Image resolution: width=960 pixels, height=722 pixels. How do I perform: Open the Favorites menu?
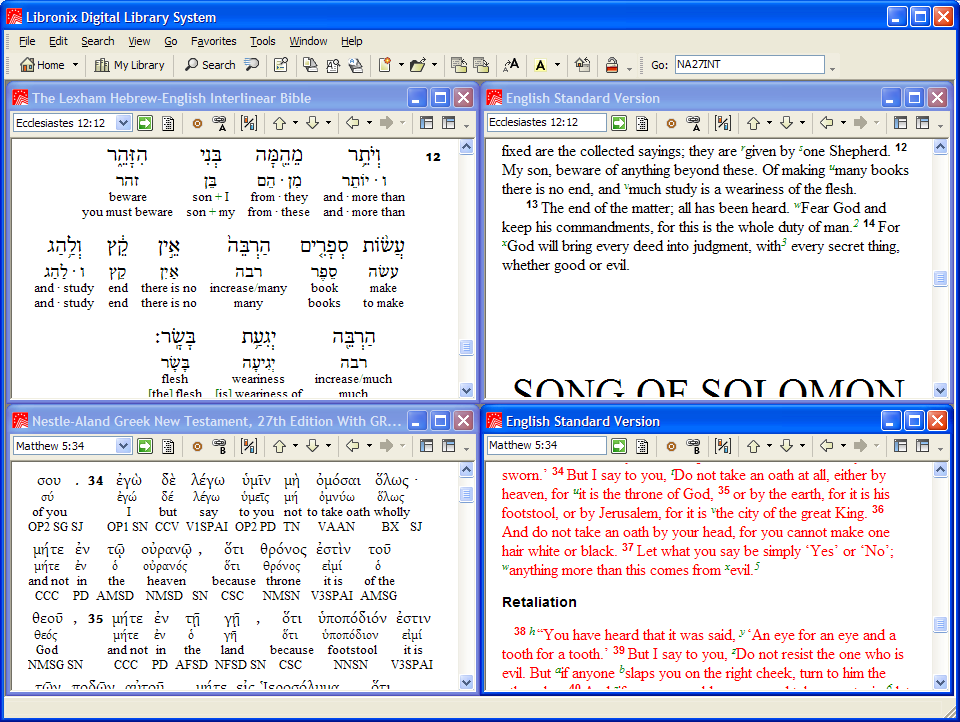[214, 41]
